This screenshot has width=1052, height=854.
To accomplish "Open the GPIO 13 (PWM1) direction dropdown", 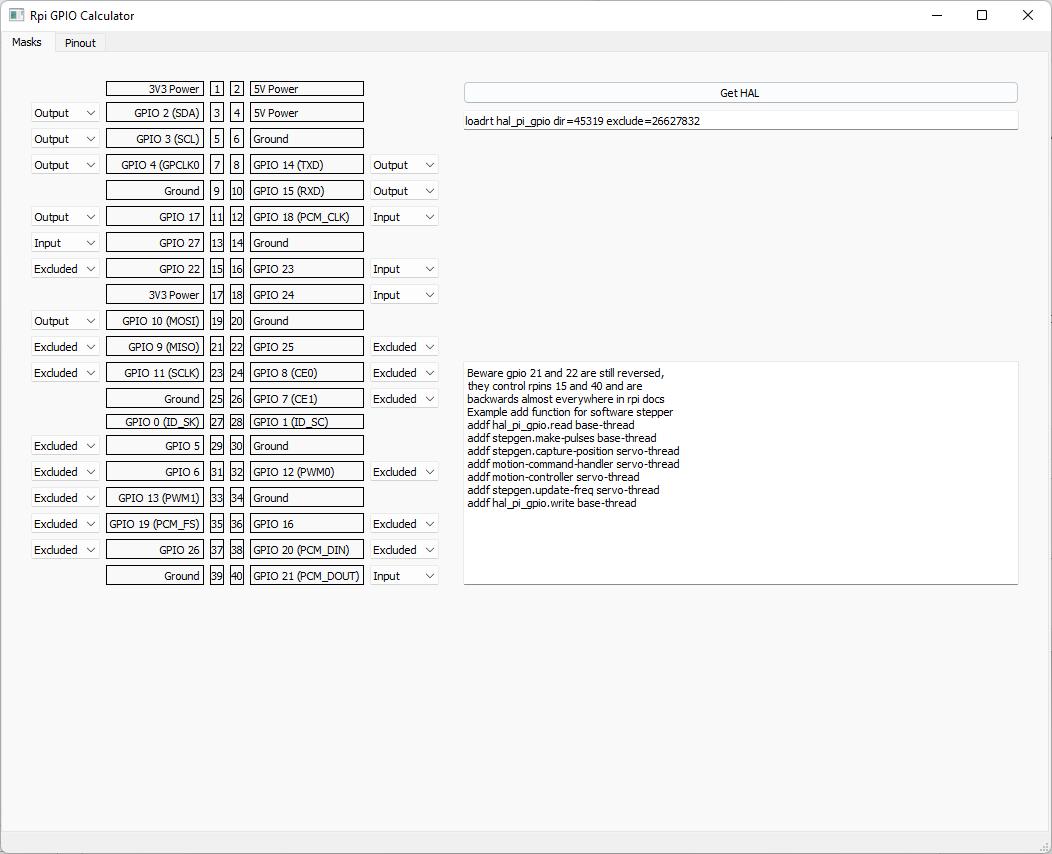I will coord(65,498).
